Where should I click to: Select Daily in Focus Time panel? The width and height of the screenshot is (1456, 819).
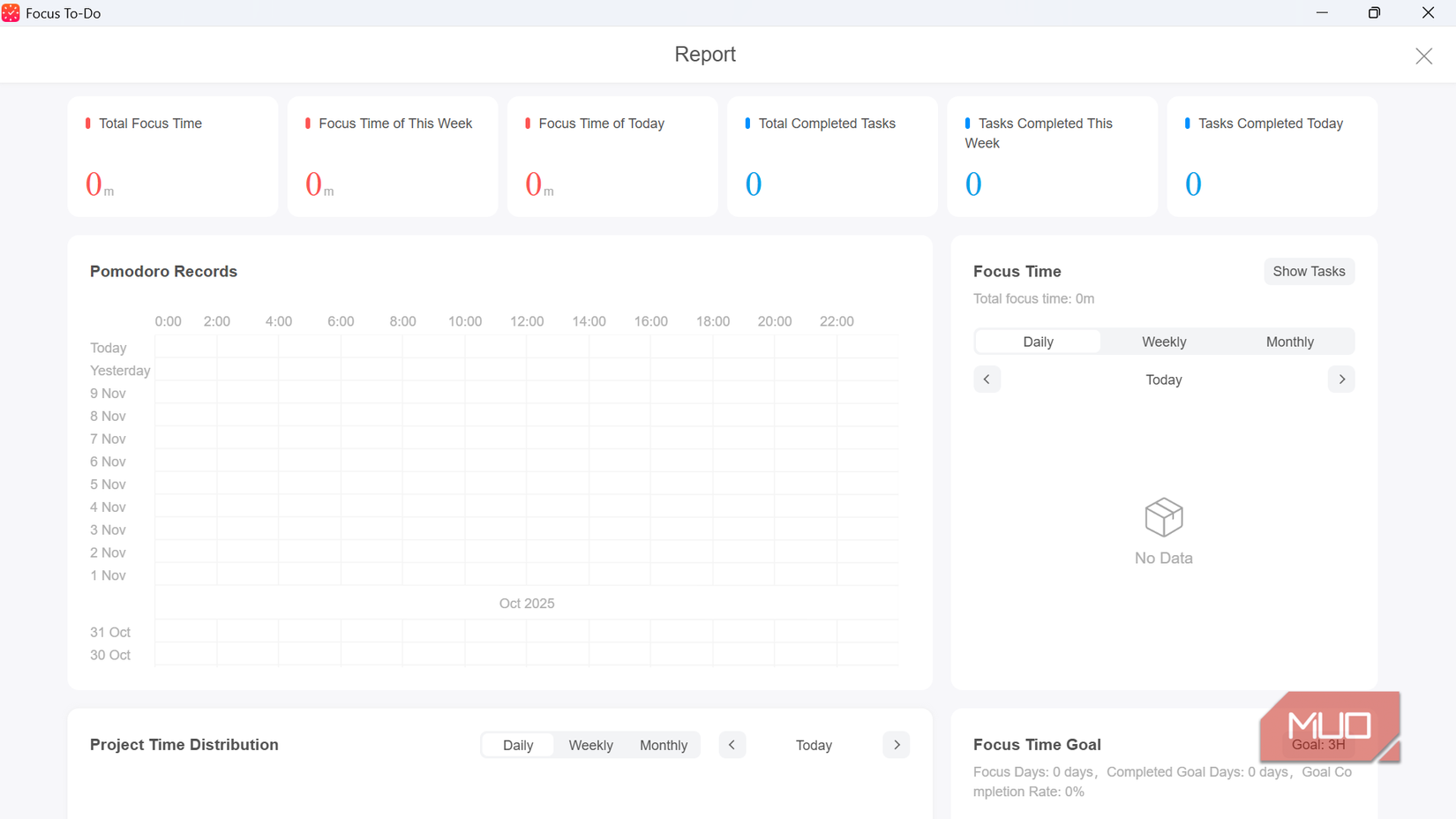click(1038, 342)
